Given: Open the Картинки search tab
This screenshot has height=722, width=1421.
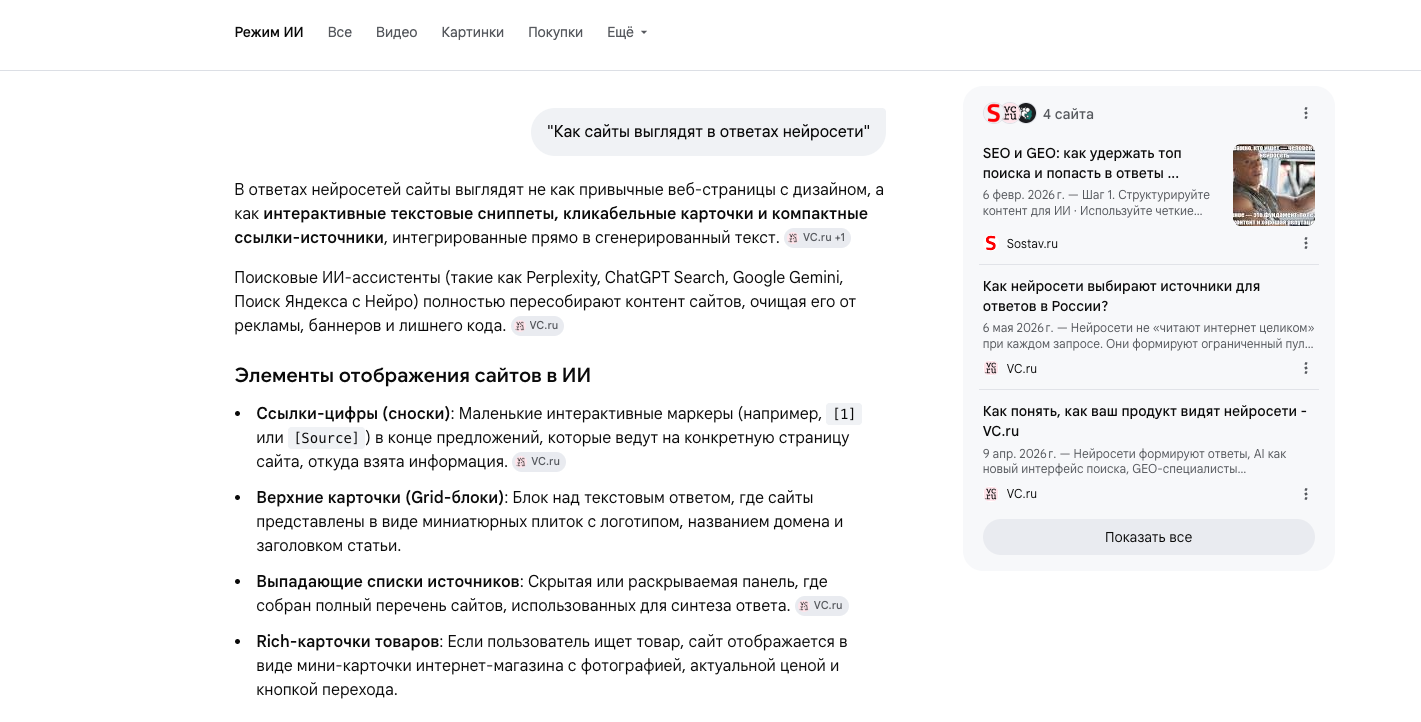Looking at the screenshot, I should pyautogui.click(x=473, y=32).
